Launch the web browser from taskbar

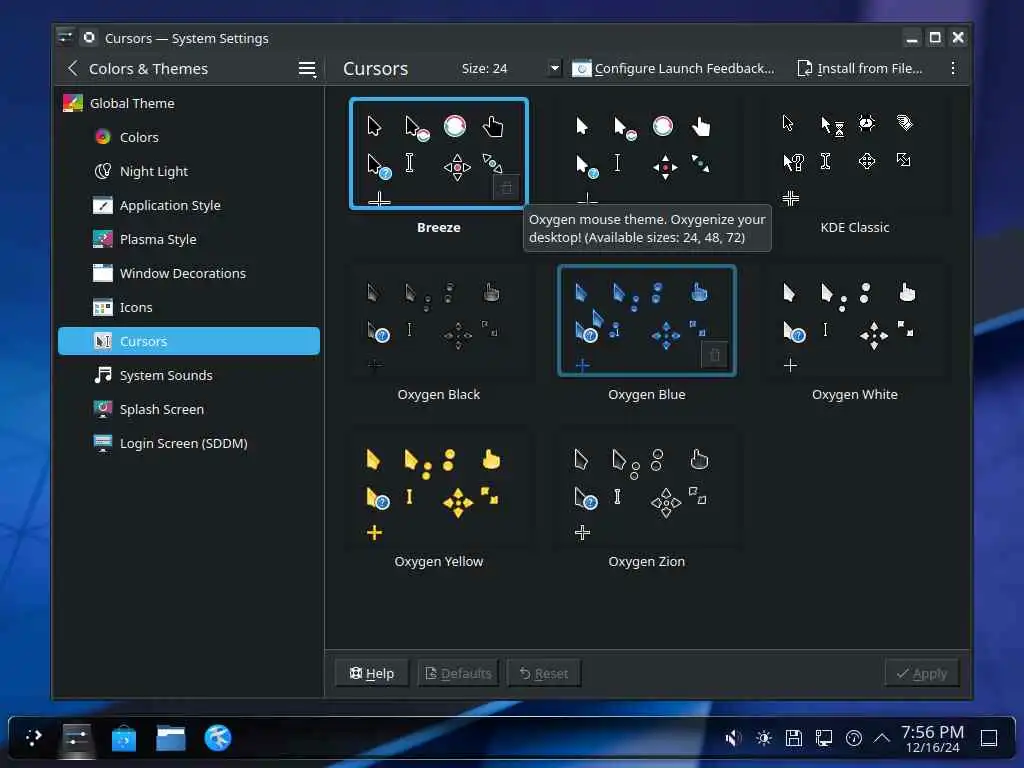pos(217,738)
